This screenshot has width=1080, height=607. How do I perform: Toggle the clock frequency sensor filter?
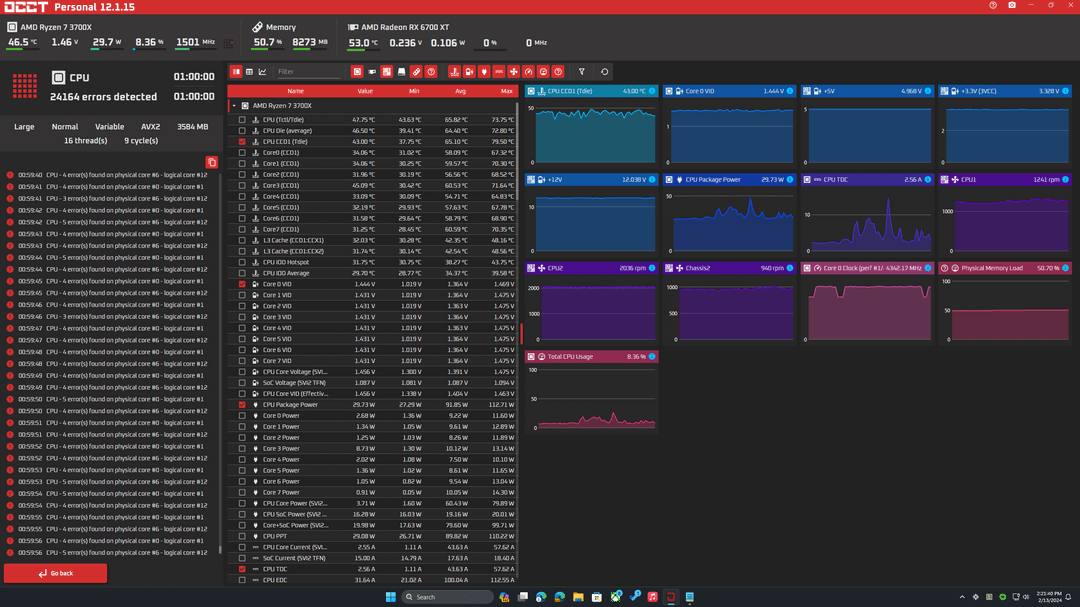[528, 72]
